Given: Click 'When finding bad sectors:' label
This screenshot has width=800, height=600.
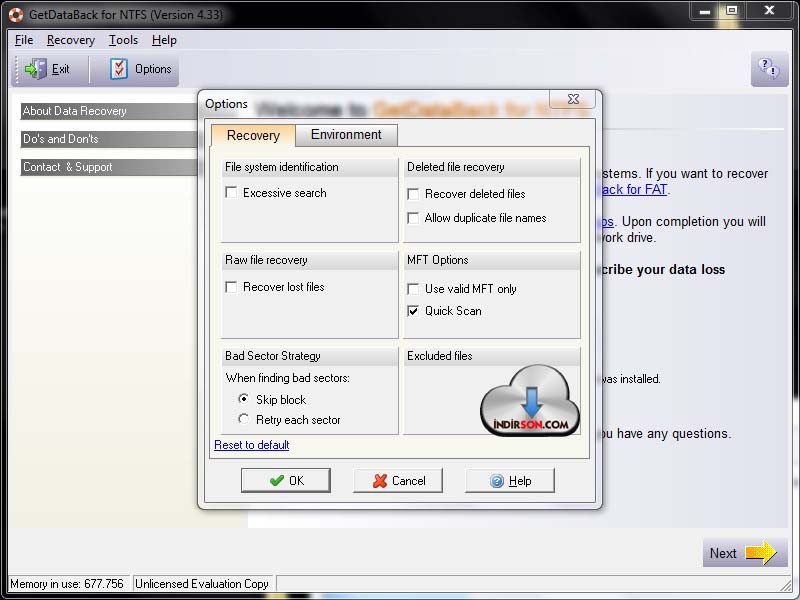Looking at the screenshot, I should [288, 378].
